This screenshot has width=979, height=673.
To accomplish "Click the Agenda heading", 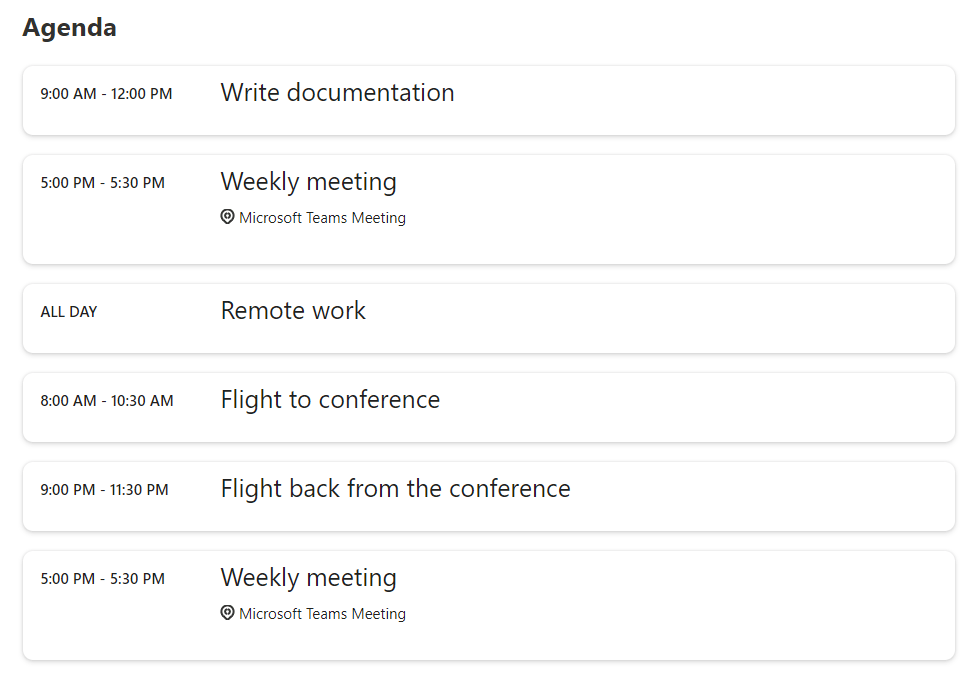I will tap(69, 28).
